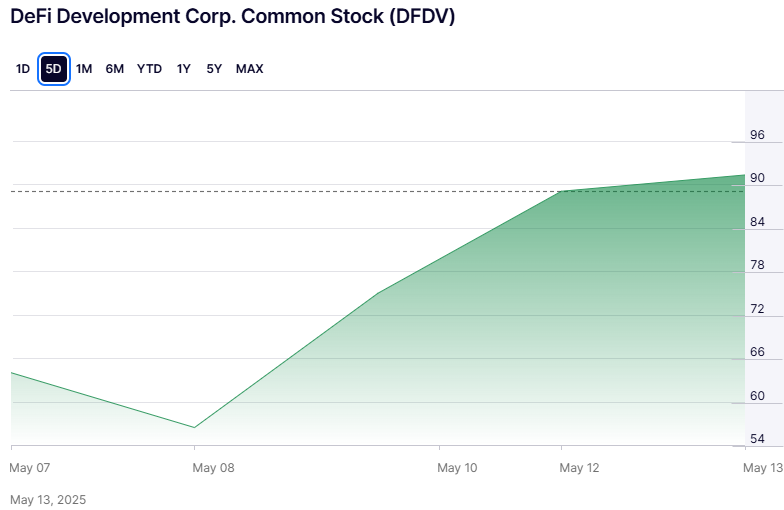Show the YTD price range
784x510 pixels.
point(149,69)
